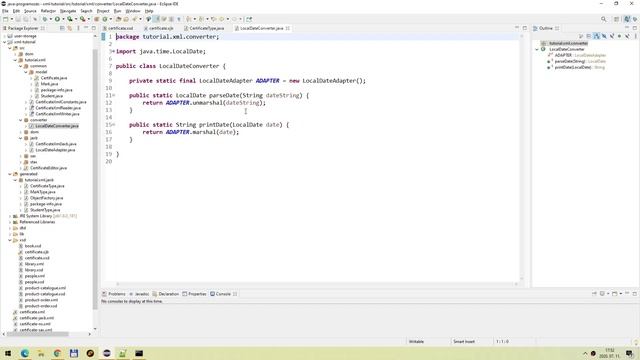The width and height of the screenshot is (640, 360).
Task: Collapse LocalDateConverter class in Outline
Action: (537, 49)
